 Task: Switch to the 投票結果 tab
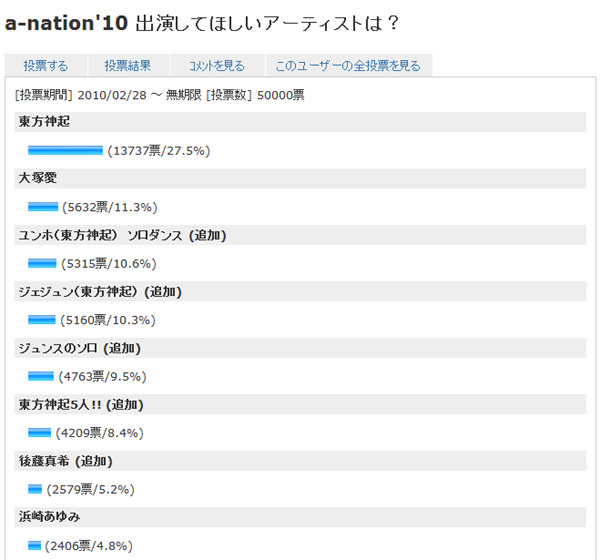coord(127,66)
